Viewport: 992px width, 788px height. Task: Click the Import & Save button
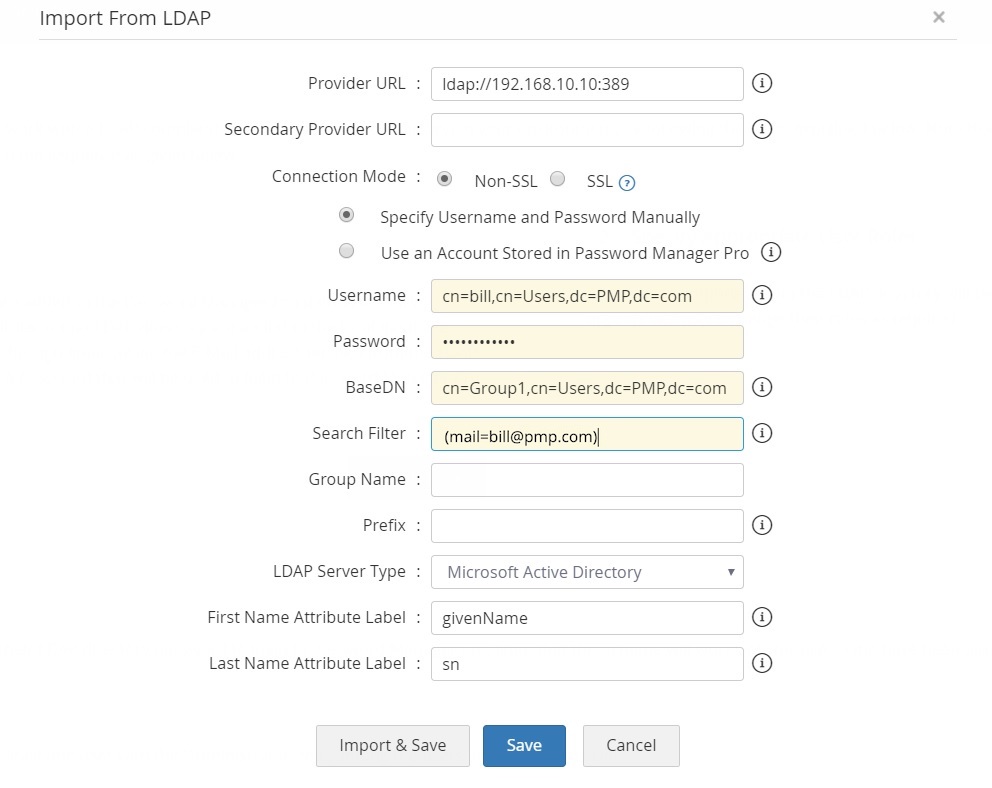pos(392,745)
